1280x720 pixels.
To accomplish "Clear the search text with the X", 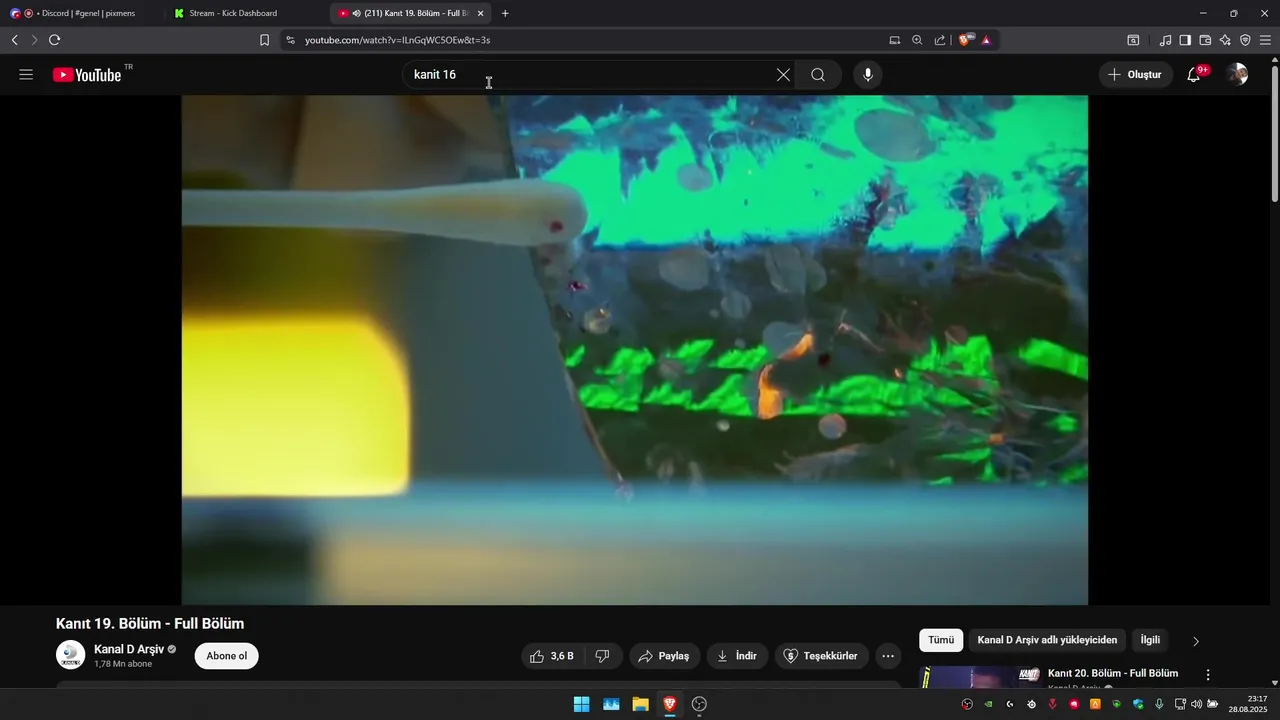I will pos(783,75).
